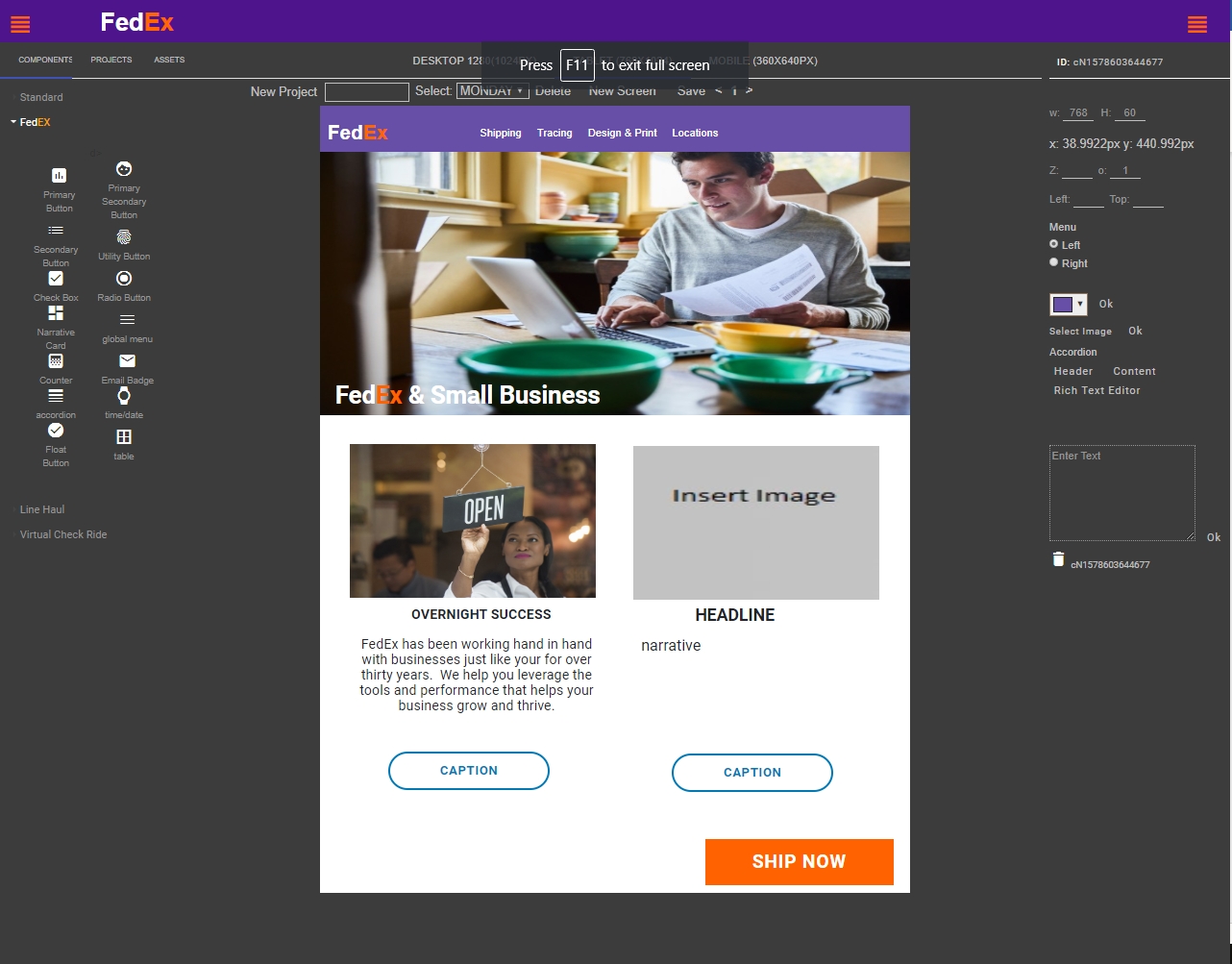Select the Radio Button component icon
The image size is (1232, 964).
[124, 279]
